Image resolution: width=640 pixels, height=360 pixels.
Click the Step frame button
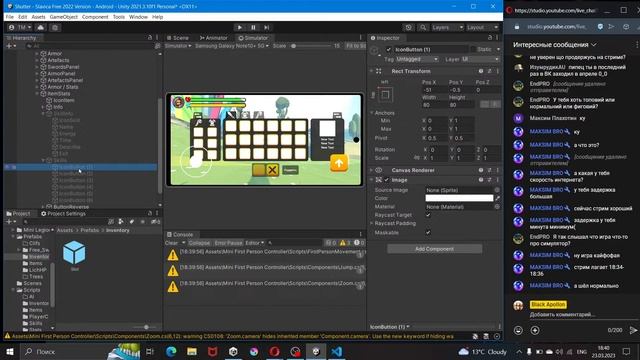tap(267, 27)
